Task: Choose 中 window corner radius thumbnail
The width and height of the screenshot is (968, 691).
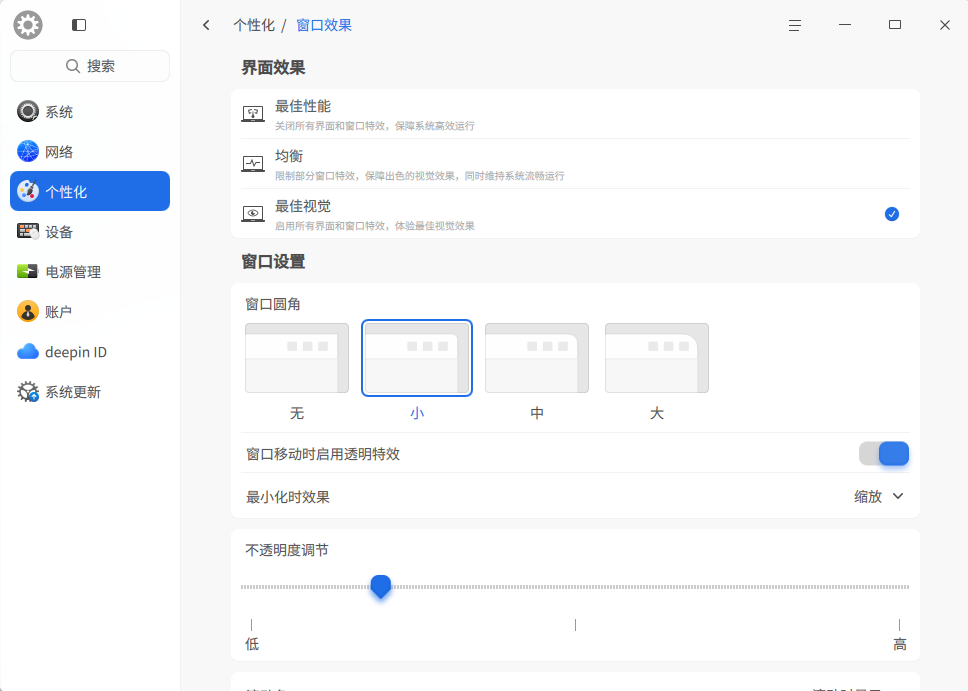Action: pyautogui.click(x=537, y=358)
